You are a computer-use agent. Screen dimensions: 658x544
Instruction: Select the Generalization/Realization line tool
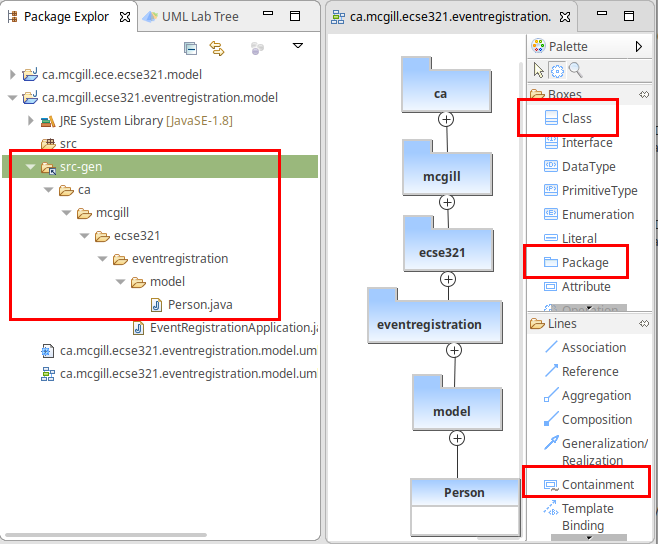coord(596,452)
